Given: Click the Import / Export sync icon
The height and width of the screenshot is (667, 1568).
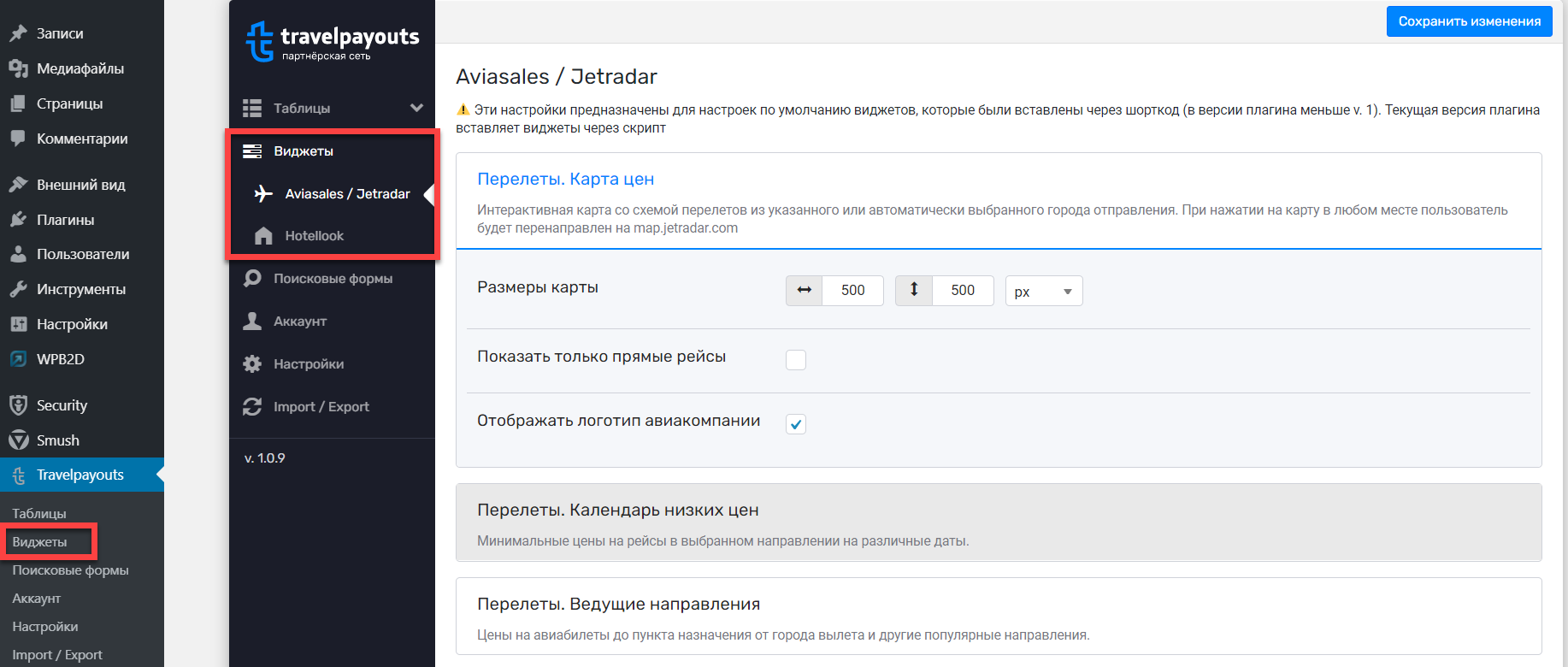Looking at the screenshot, I should coord(252,406).
